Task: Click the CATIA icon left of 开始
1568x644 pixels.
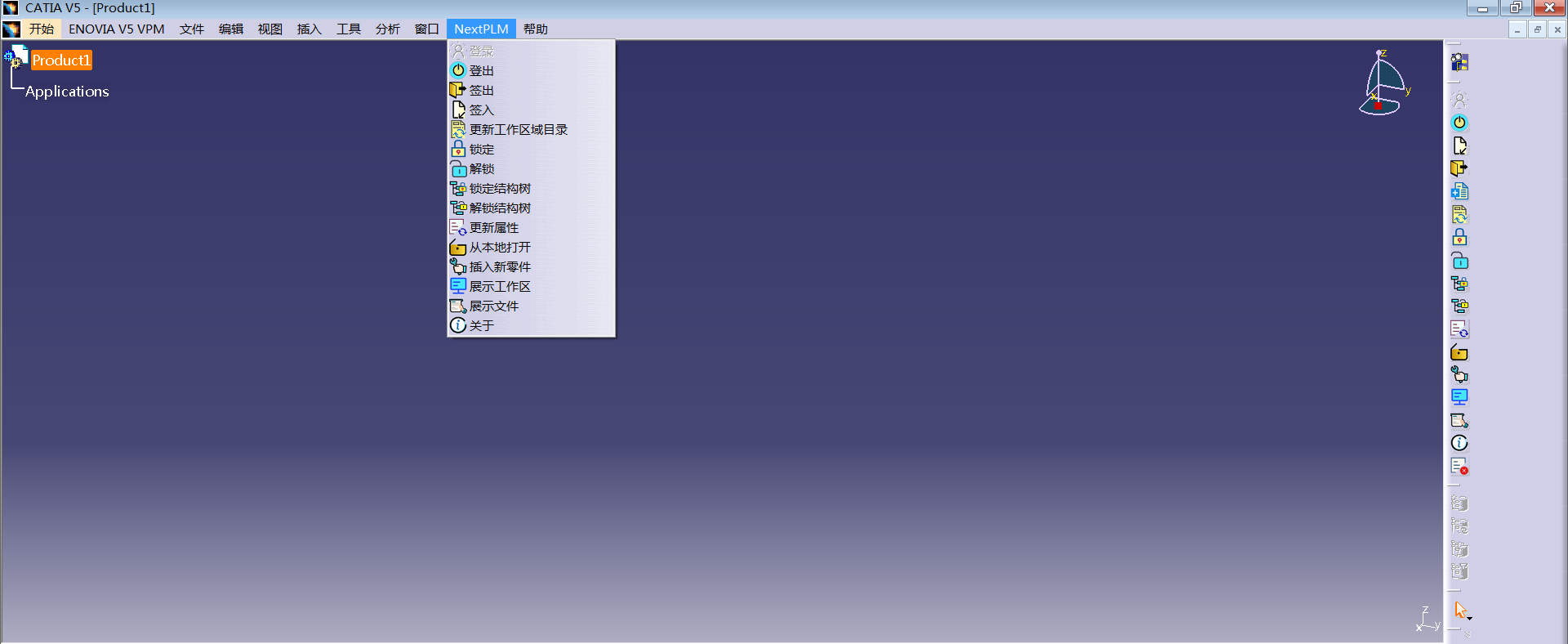Action: coord(11,29)
